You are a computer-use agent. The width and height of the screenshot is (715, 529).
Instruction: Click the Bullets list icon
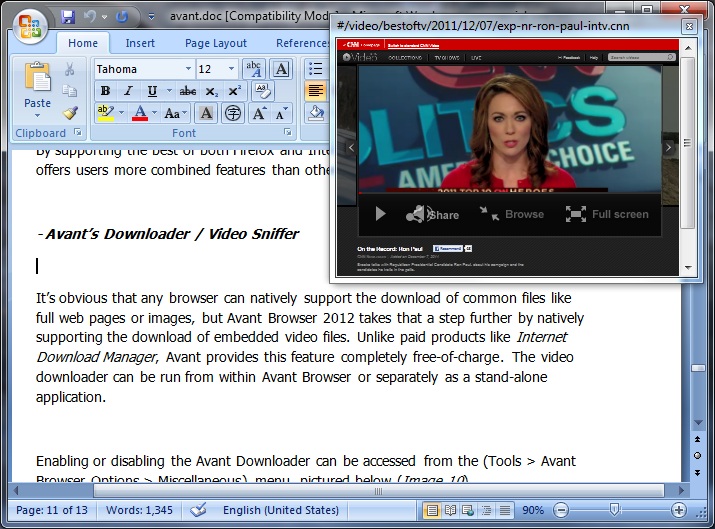click(316, 69)
